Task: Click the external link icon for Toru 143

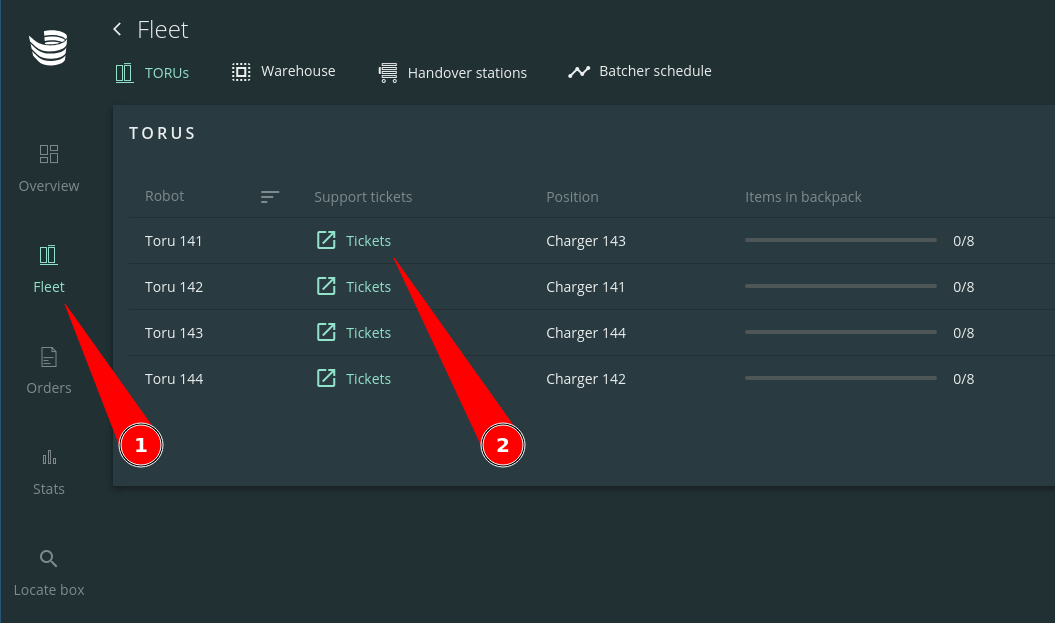Action: click(326, 332)
